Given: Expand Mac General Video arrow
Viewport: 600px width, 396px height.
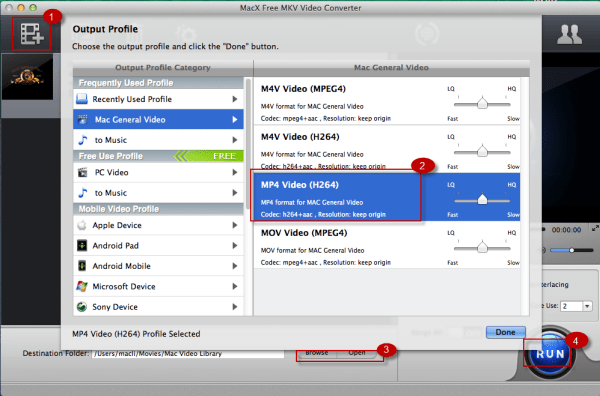Looking at the screenshot, I should tap(235, 119).
